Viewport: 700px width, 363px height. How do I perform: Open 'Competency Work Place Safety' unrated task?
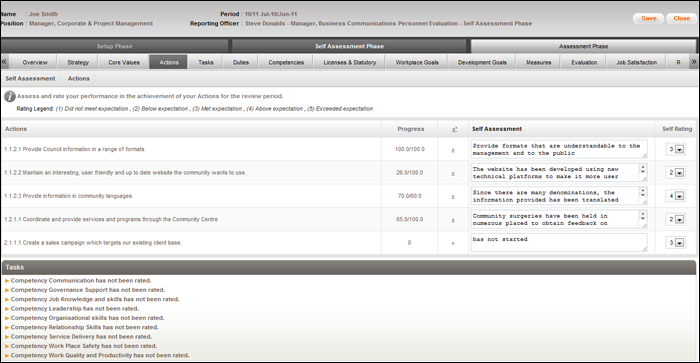coord(84,346)
